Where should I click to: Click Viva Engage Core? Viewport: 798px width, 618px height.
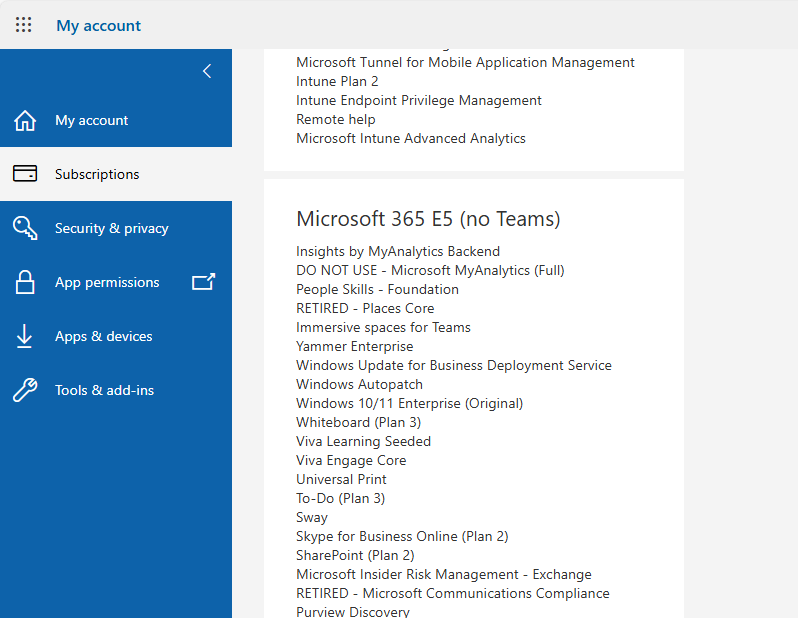351,460
